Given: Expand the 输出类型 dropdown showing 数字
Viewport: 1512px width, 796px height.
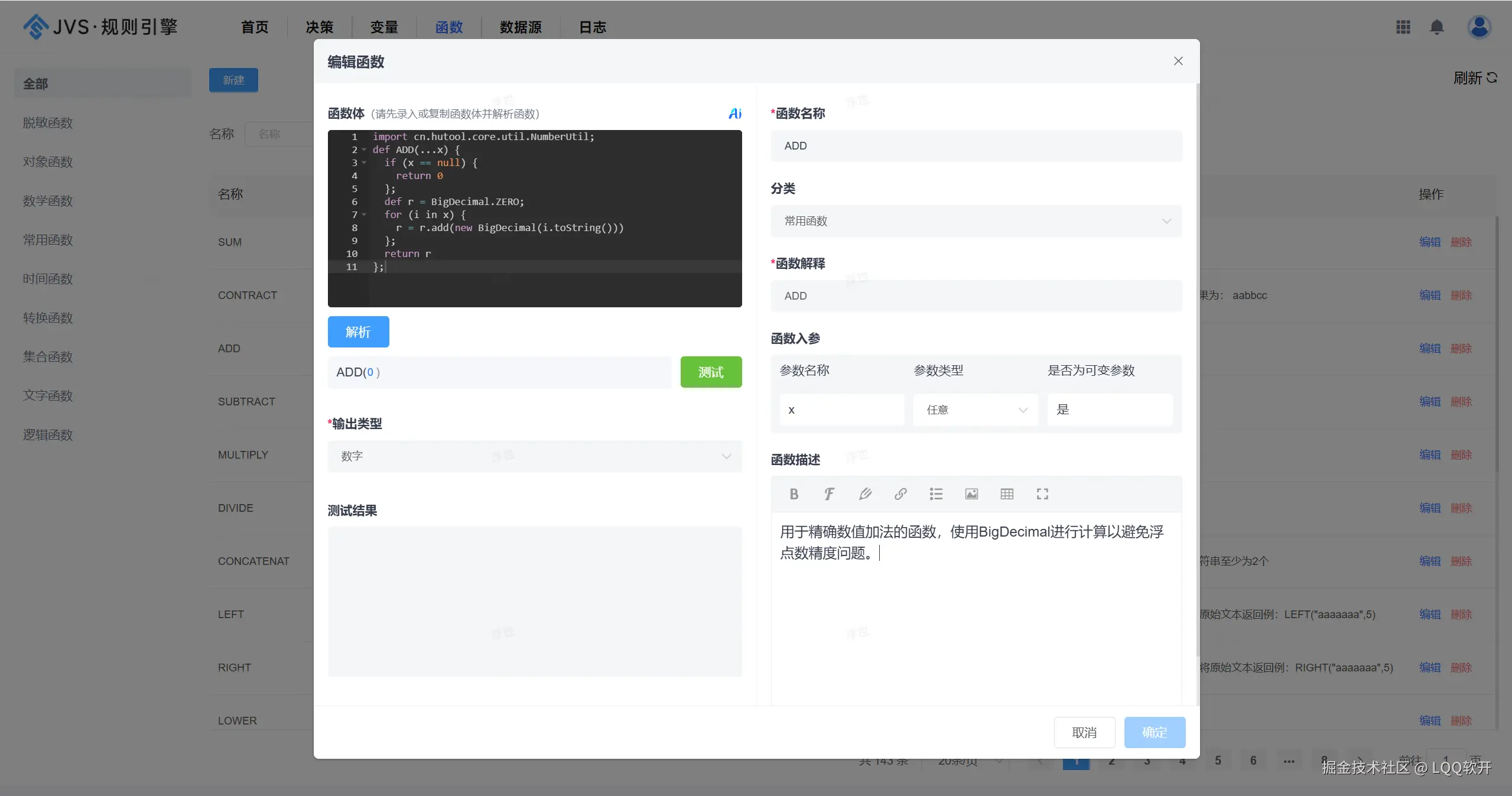Looking at the screenshot, I should click(x=535, y=456).
